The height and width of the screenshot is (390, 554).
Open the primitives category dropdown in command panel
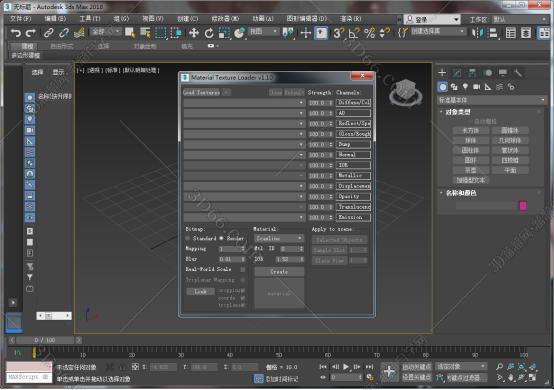(491, 100)
